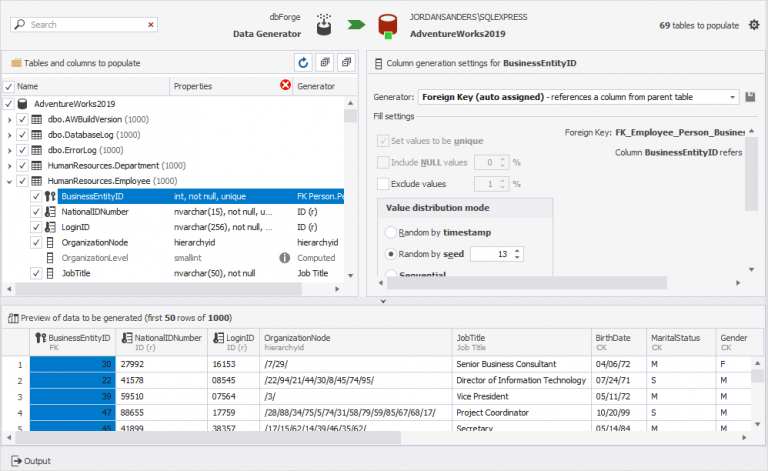
Task: Click the red error filter icon
Action: coord(285,85)
